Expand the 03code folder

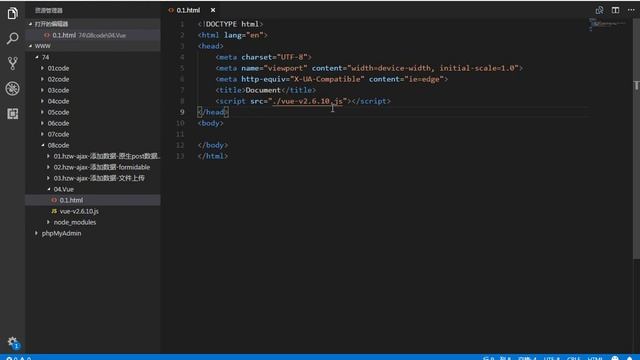[x=42, y=90]
